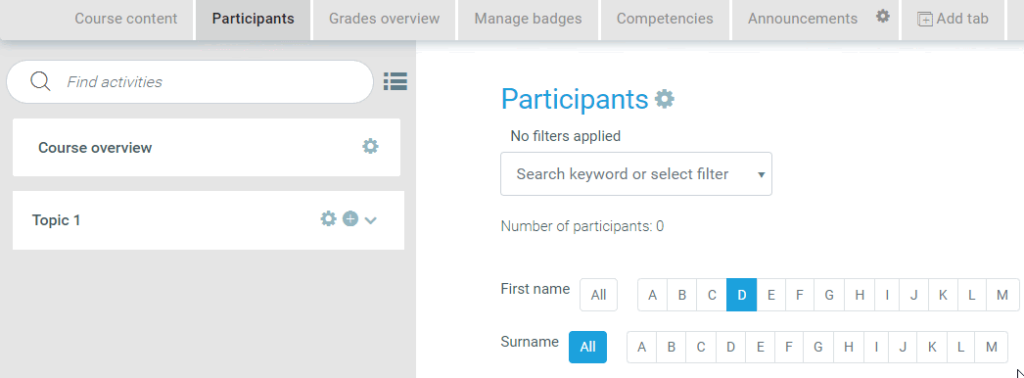This screenshot has width=1024, height=378.
Task: Go to the Competencies tab
Action: [x=665, y=18]
